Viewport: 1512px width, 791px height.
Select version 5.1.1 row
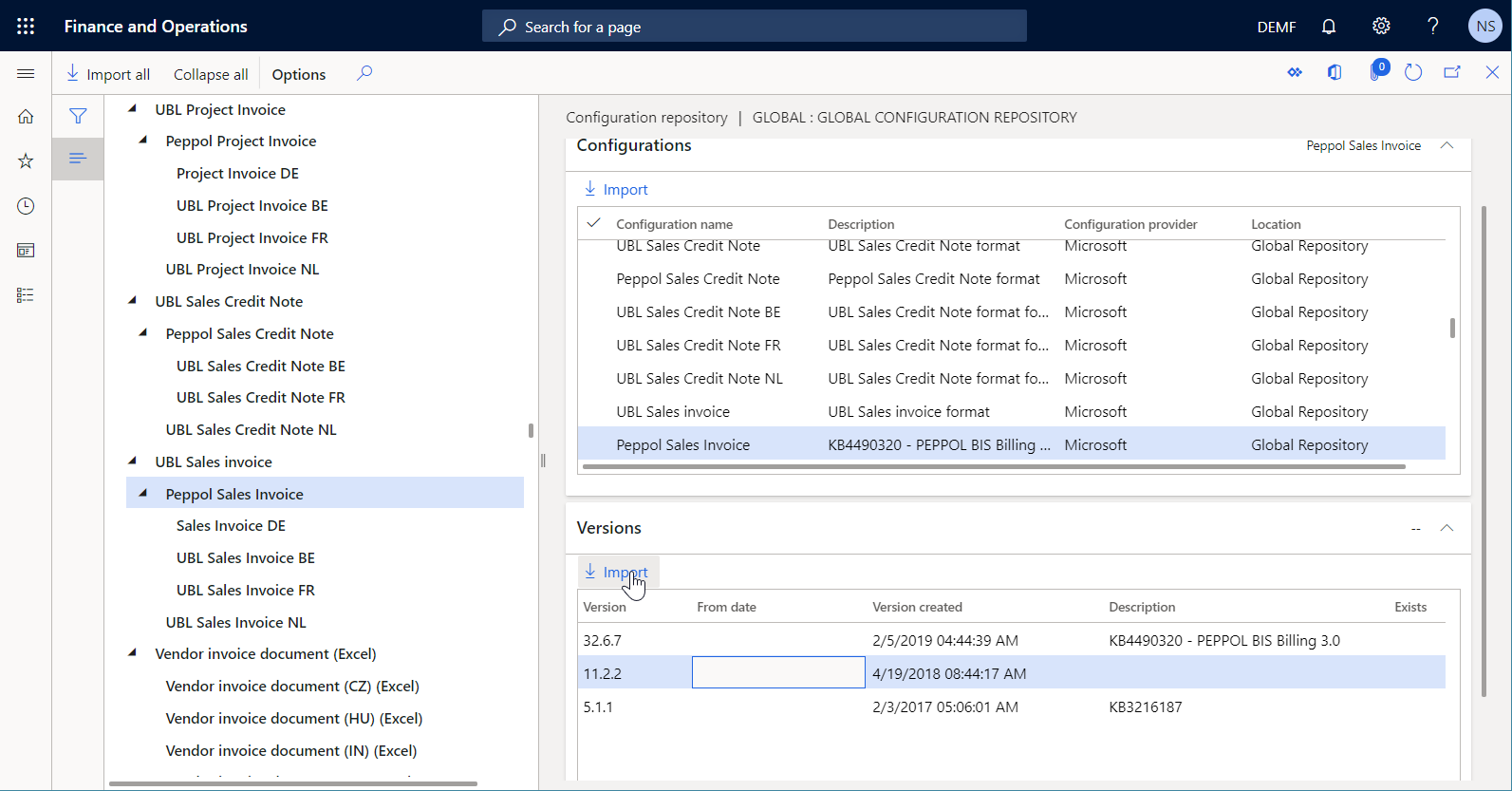[1012, 706]
